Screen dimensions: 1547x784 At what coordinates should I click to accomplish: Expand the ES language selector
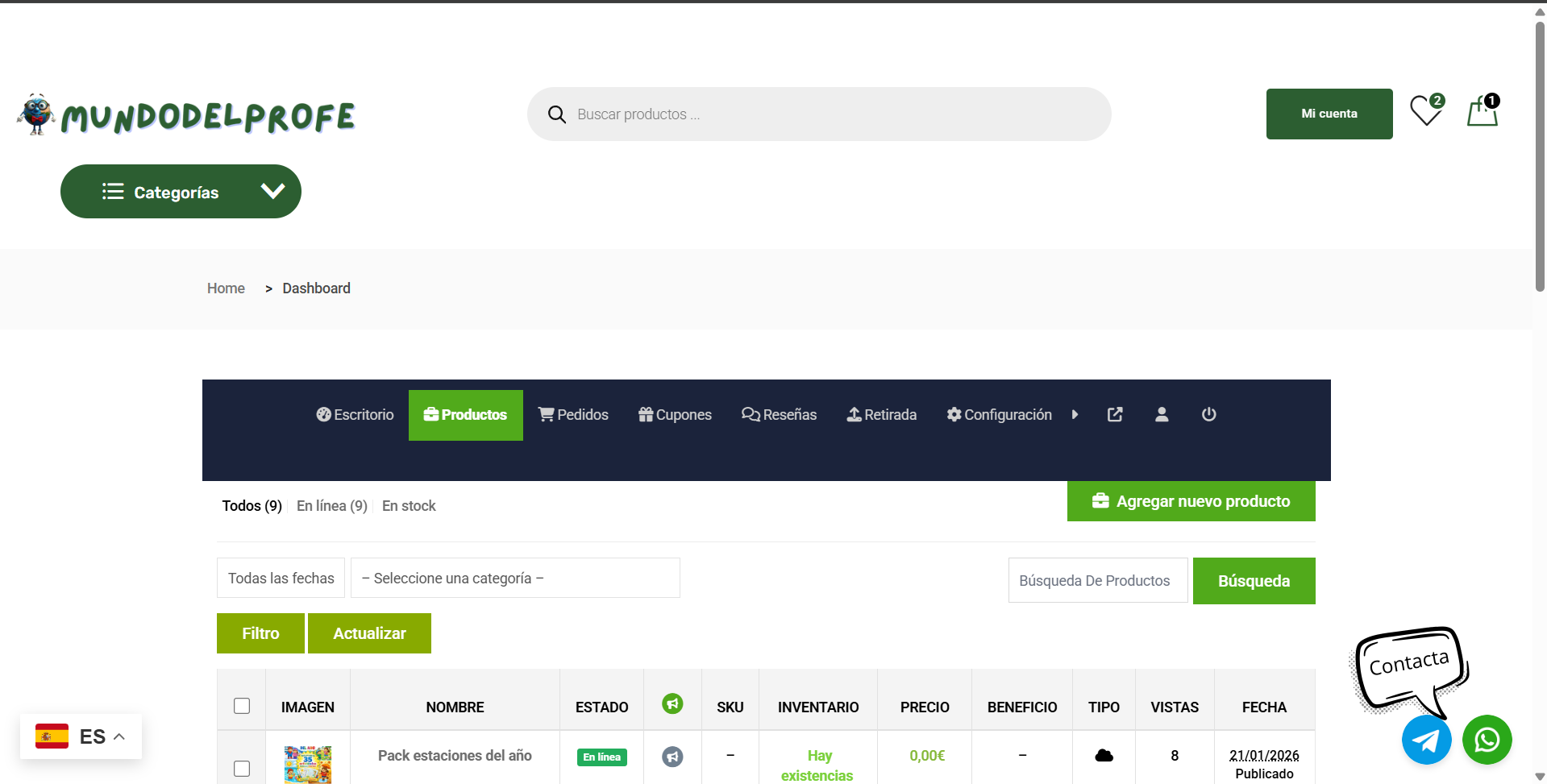click(81, 736)
